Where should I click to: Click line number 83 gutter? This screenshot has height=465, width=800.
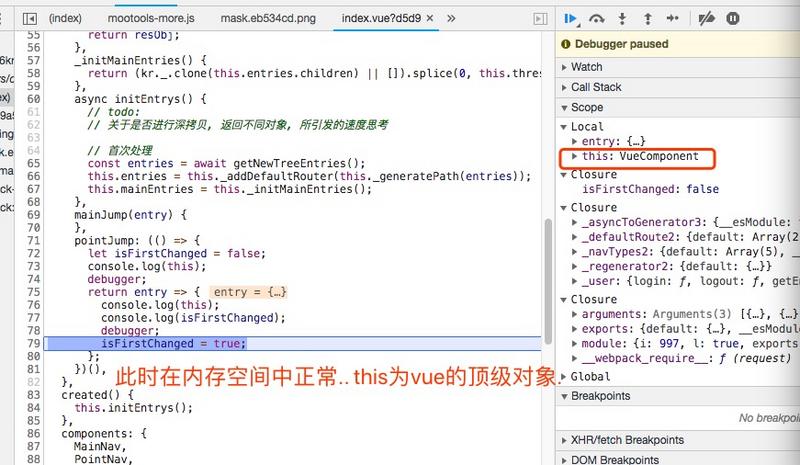click(33, 395)
